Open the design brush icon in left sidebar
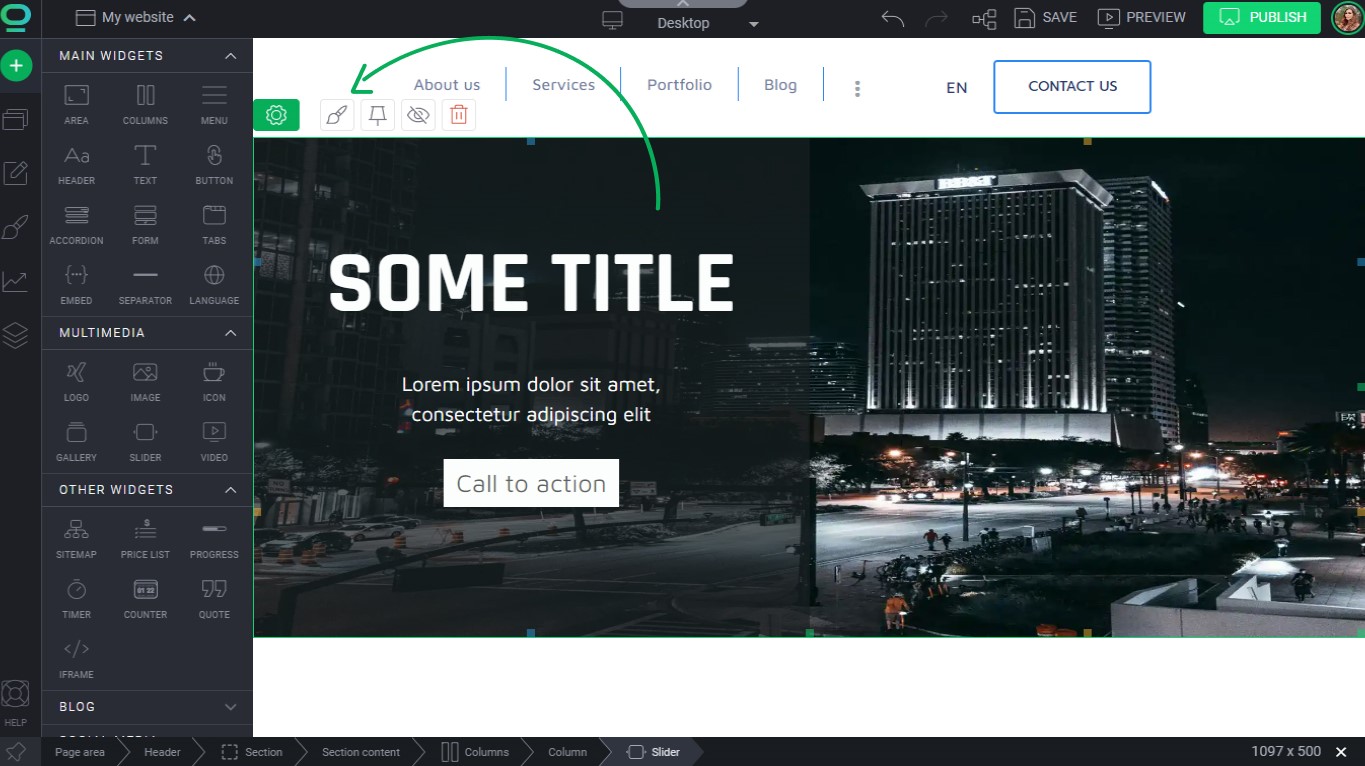This screenshot has width=1365, height=766. click(x=15, y=228)
